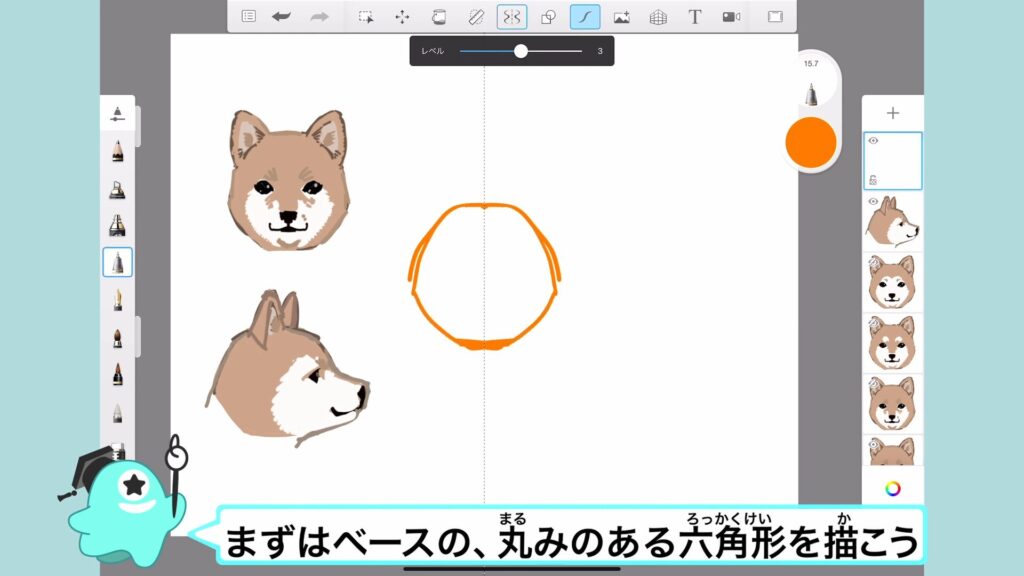Toggle visibility of the top empty layer
Image resolution: width=1024 pixels, height=576 pixels.
click(873, 141)
